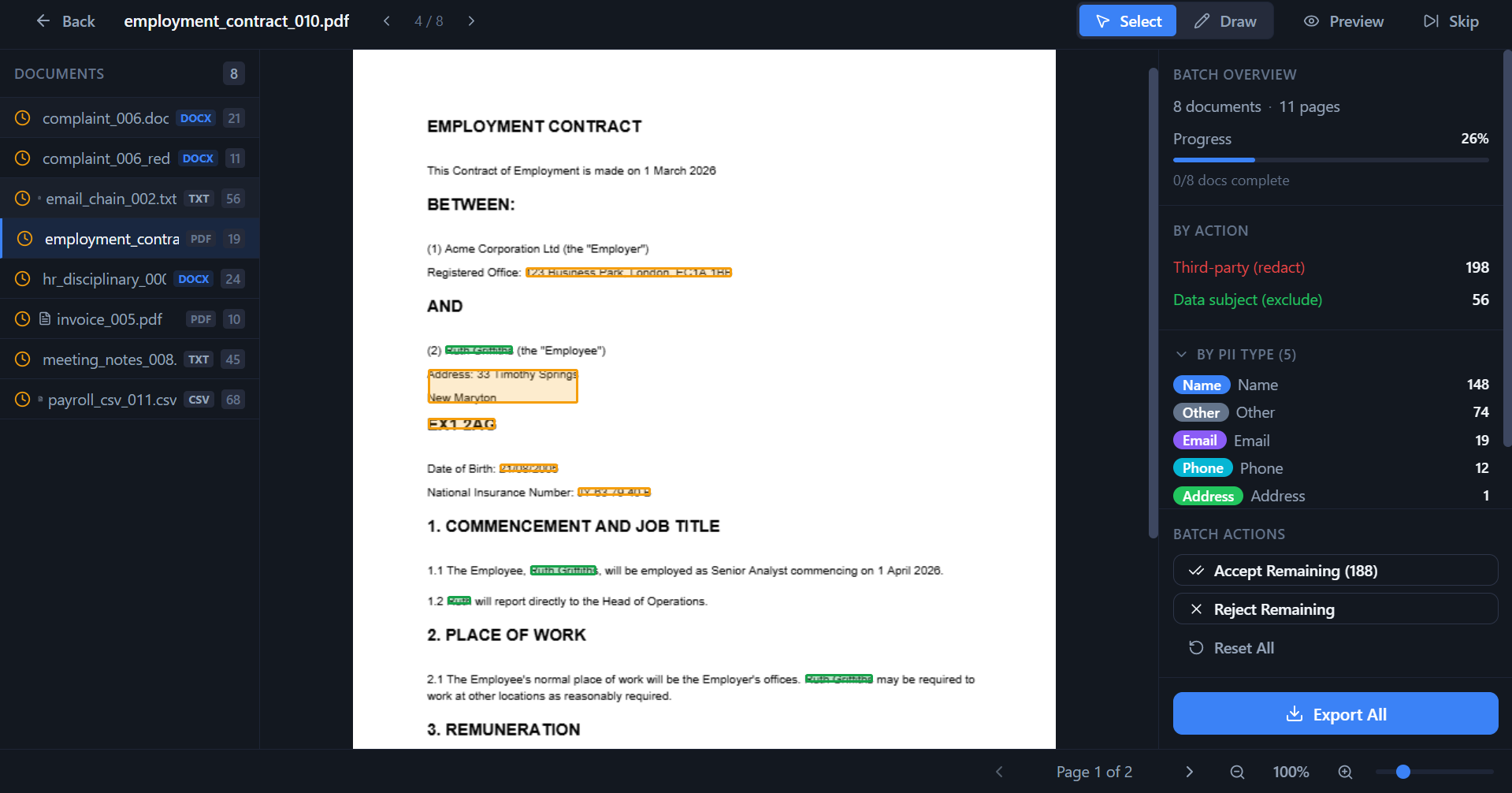Switch to Draw mode
Viewport: 1512px width, 793px height.
pyautogui.click(x=1225, y=21)
